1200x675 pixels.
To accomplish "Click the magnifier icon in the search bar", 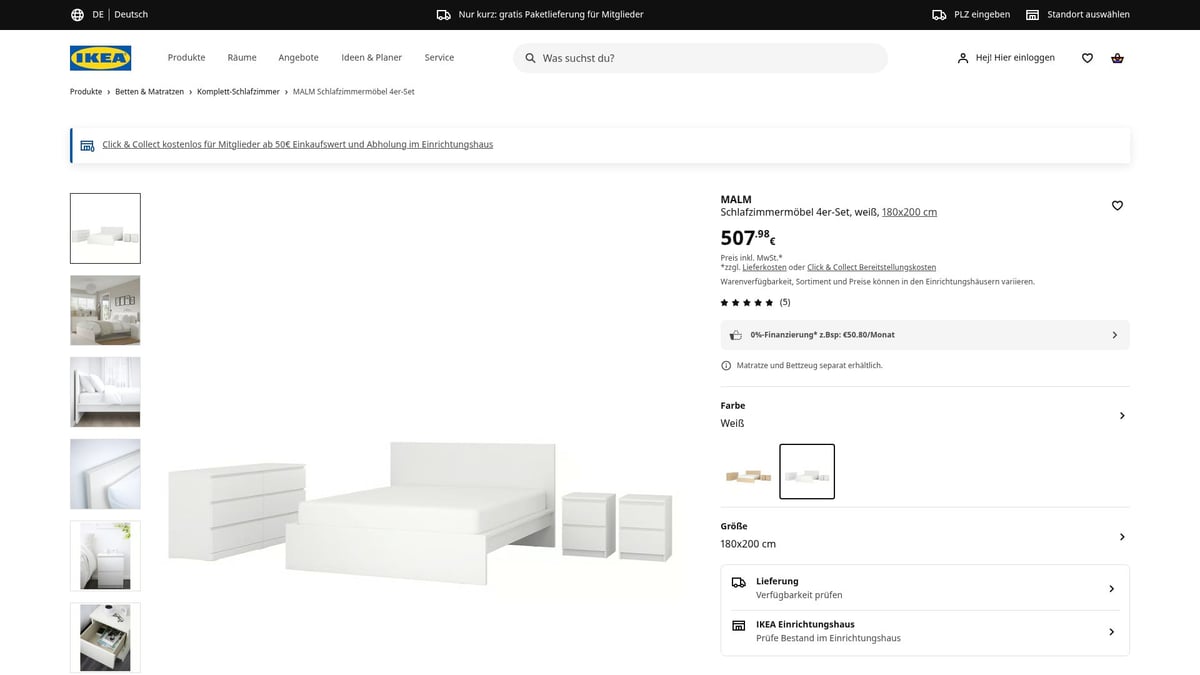I will pos(530,58).
